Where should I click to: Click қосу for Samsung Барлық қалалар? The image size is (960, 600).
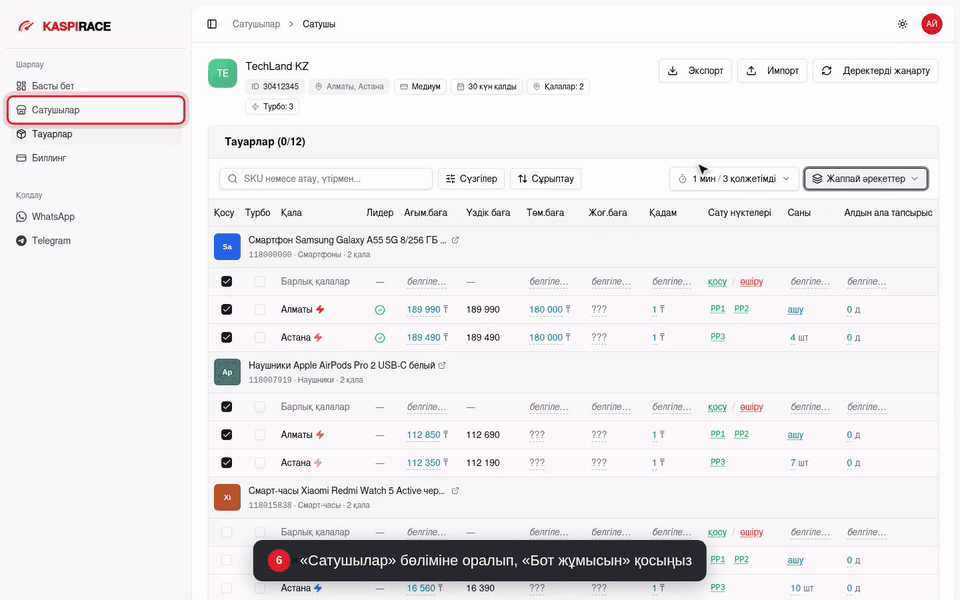[x=717, y=282]
